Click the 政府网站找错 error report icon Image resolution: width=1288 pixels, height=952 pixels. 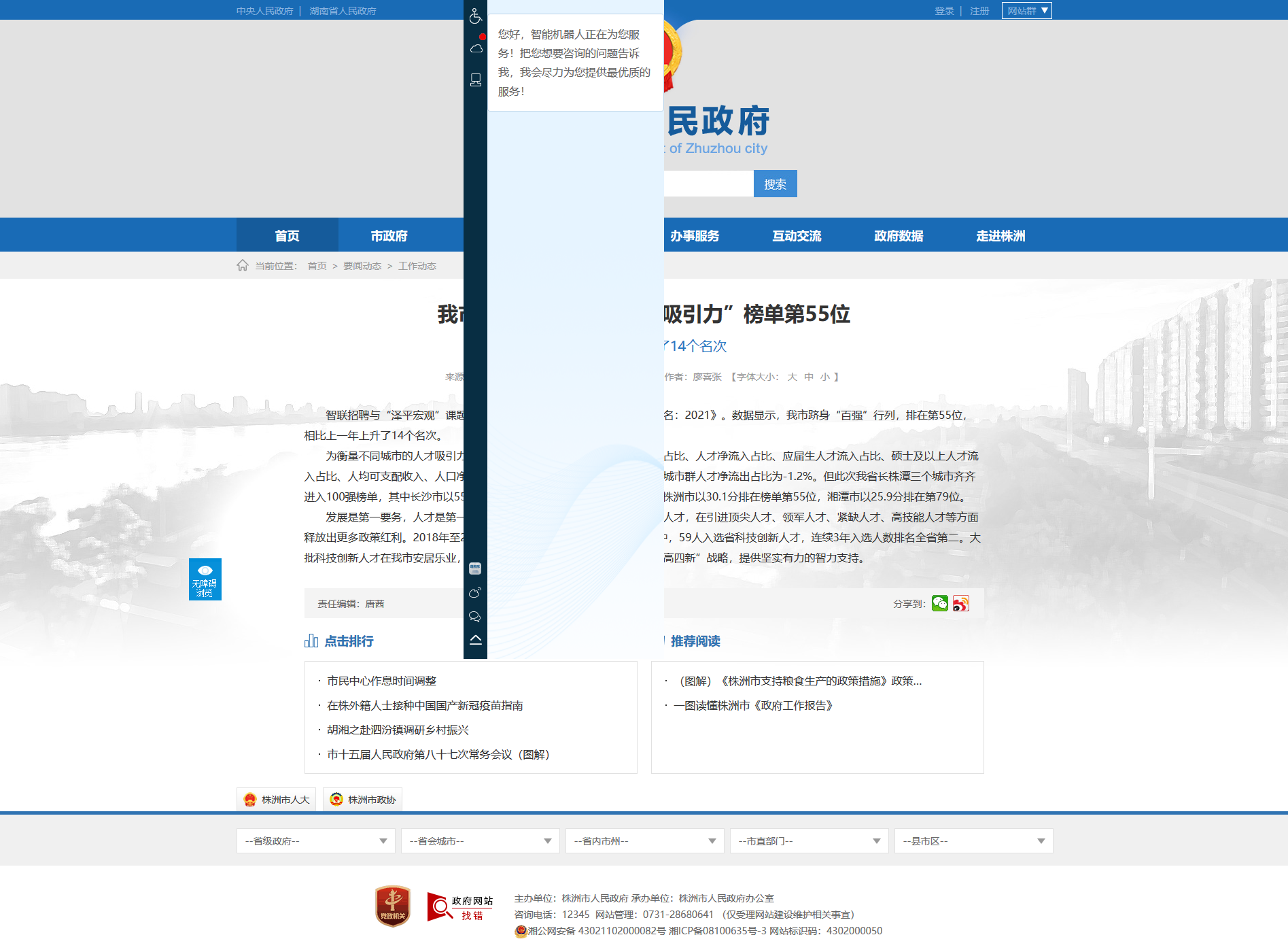[460, 907]
